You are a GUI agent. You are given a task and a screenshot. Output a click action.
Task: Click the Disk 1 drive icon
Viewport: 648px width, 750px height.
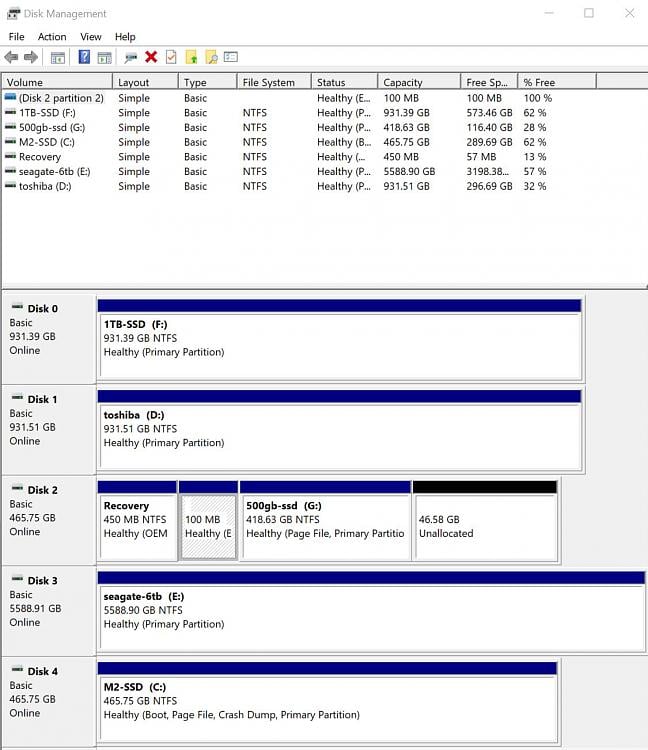pyautogui.click(x=17, y=397)
